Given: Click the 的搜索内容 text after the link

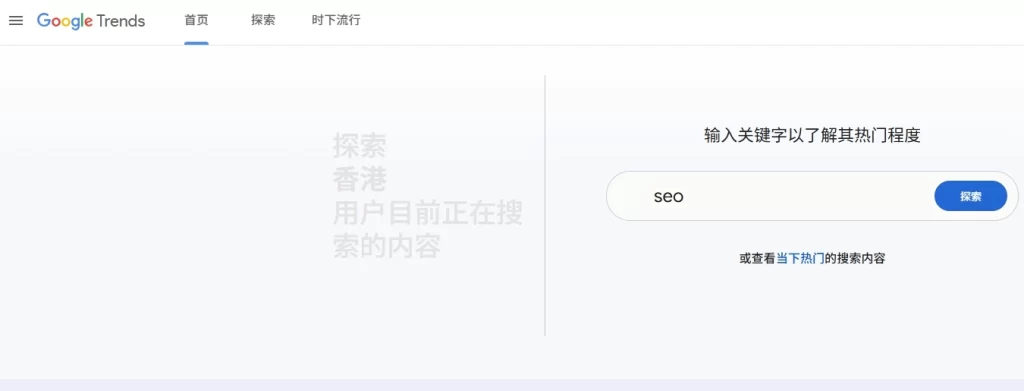Looking at the screenshot, I should click(x=855, y=258).
